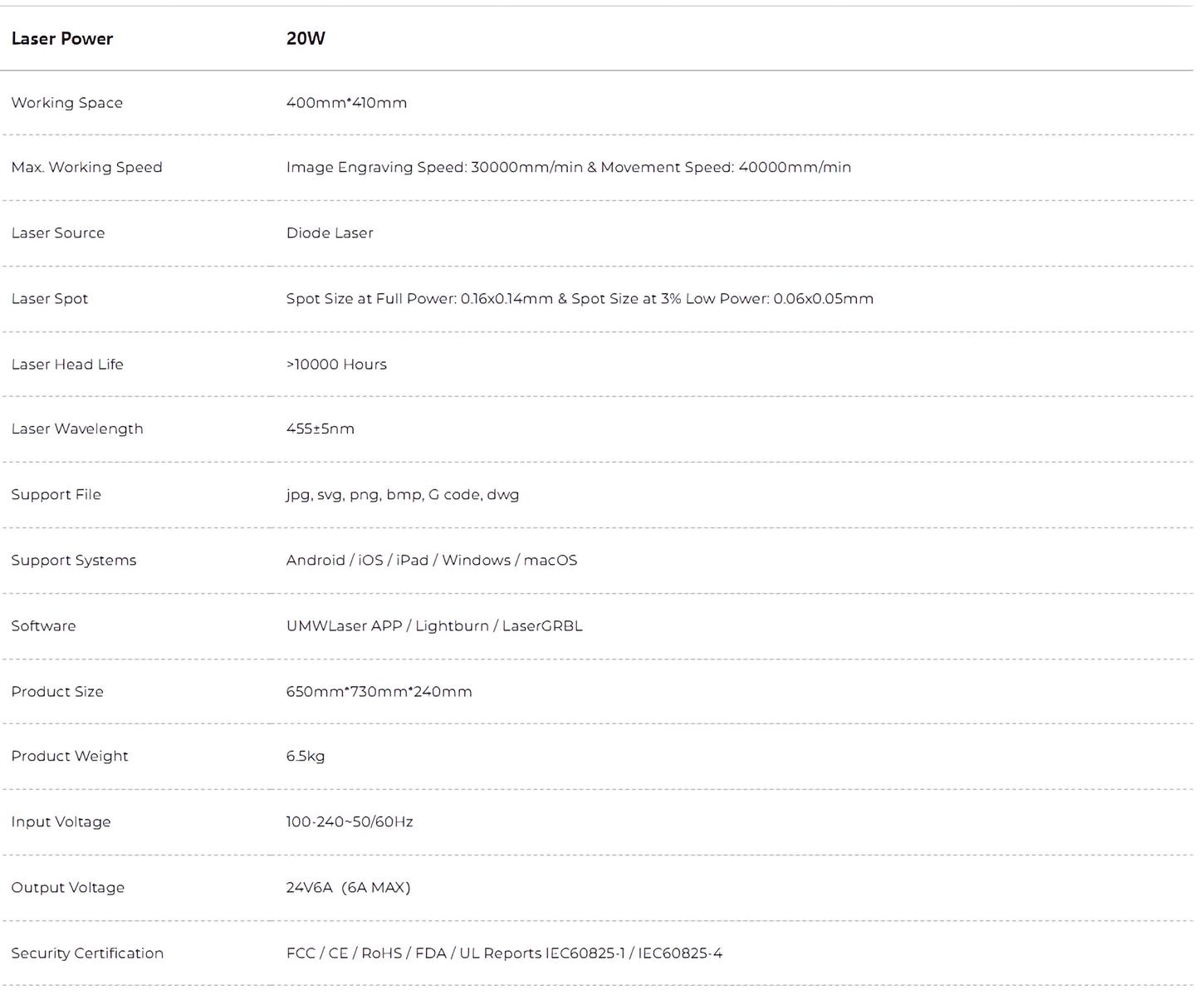The image size is (1204, 995).
Task: Select the 20W header value
Action: (306, 38)
